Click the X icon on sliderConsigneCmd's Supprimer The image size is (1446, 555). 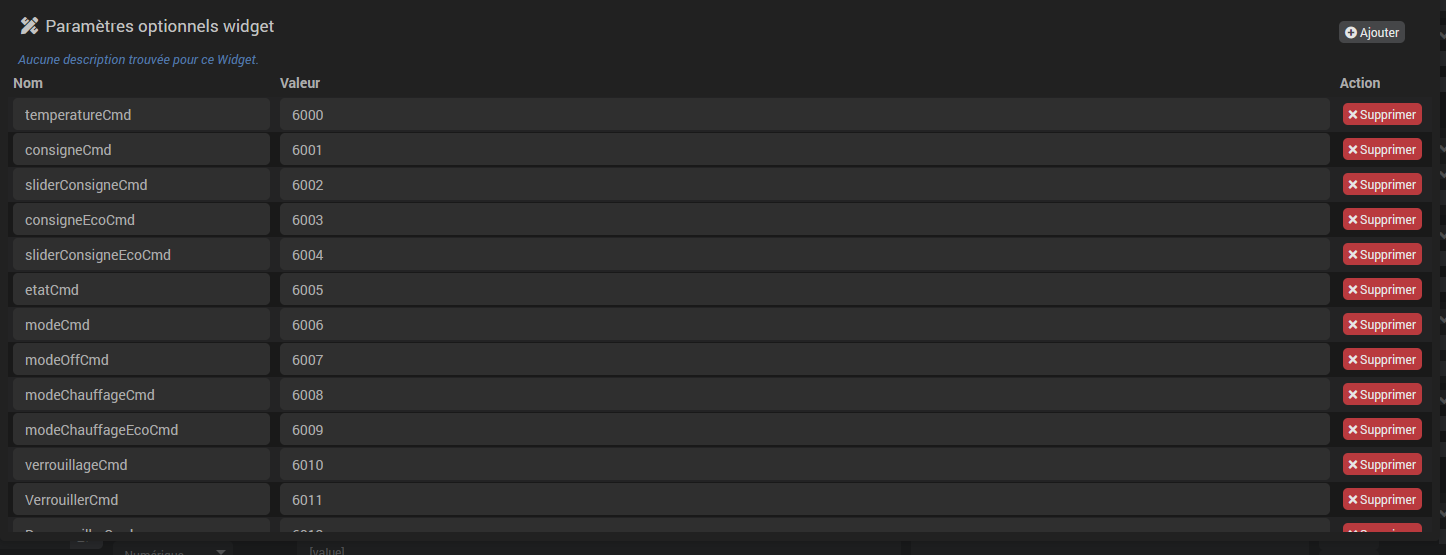(x=1353, y=185)
